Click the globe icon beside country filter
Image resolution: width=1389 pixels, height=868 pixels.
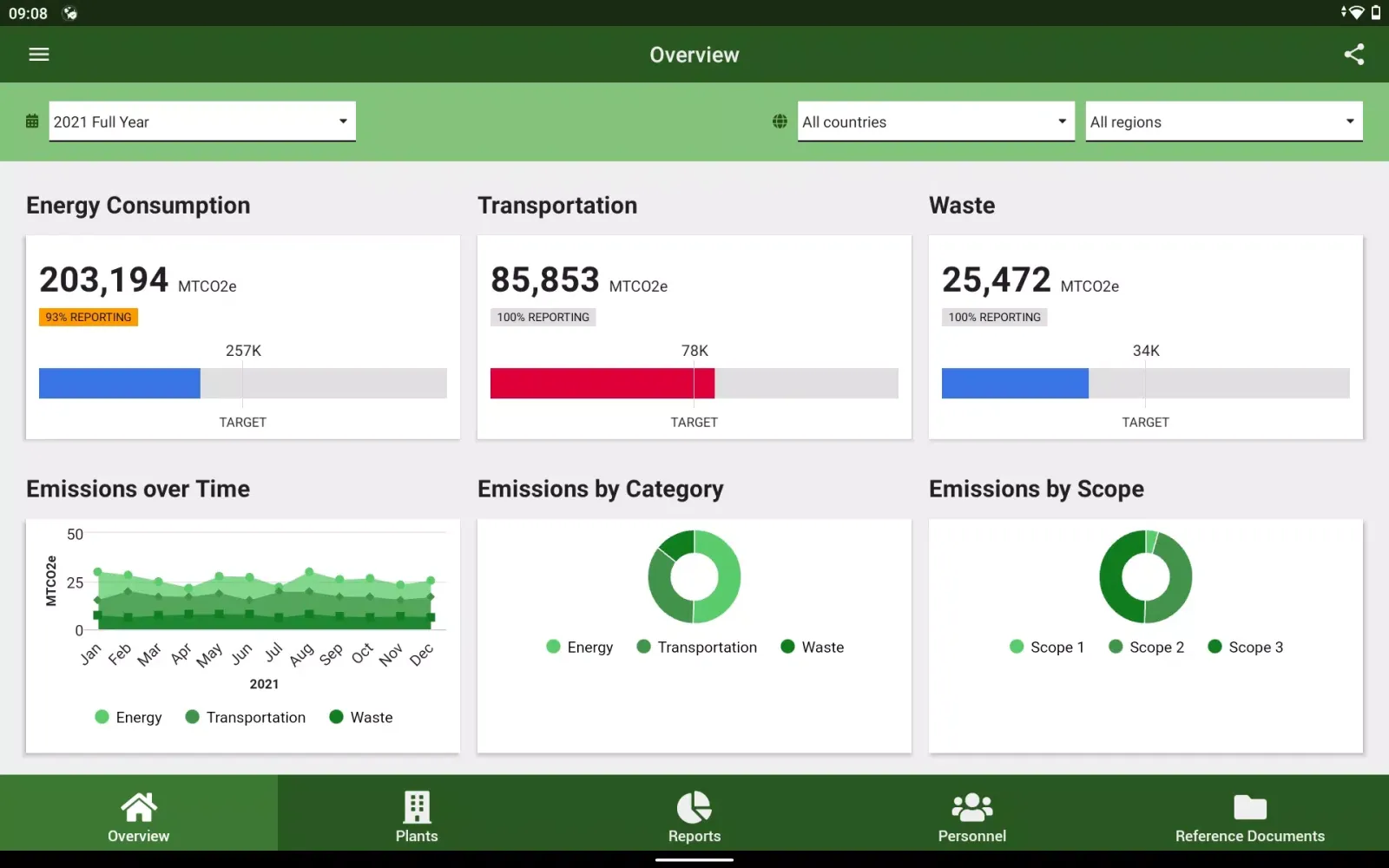pyautogui.click(x=779, y=122)
